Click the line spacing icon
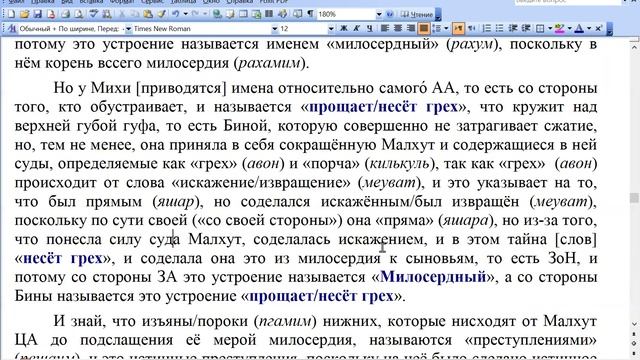 [x=437, y=28]
